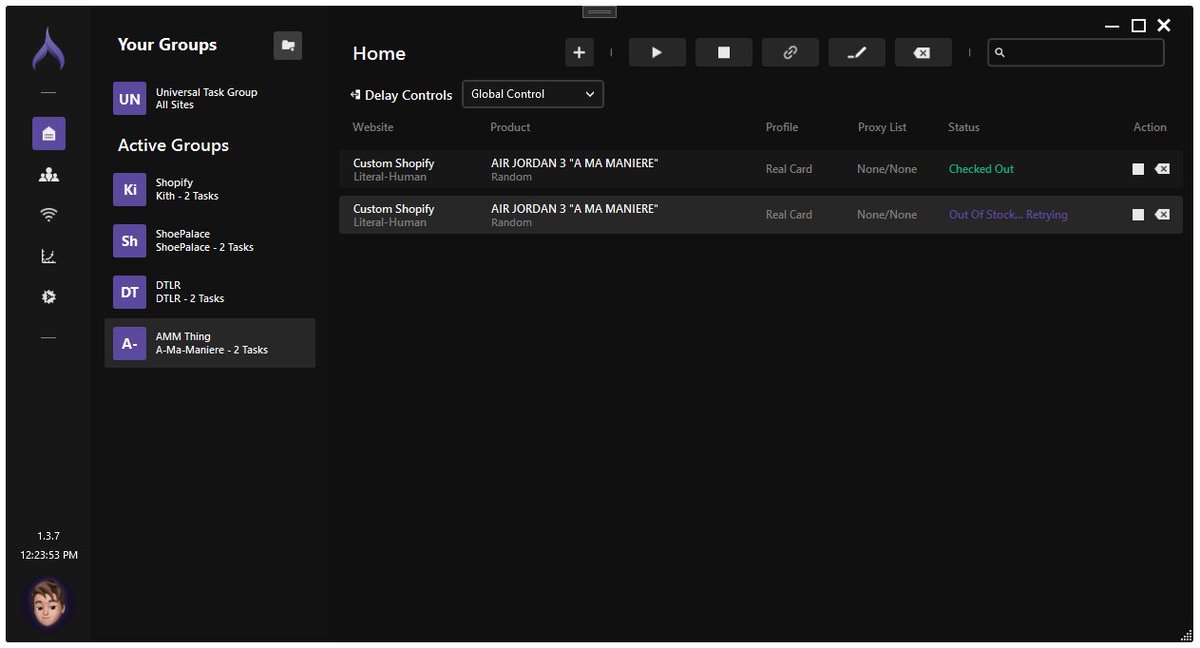Click the Active Groups heading
This screenshot has width=1200, height=648.
(173, 145)
